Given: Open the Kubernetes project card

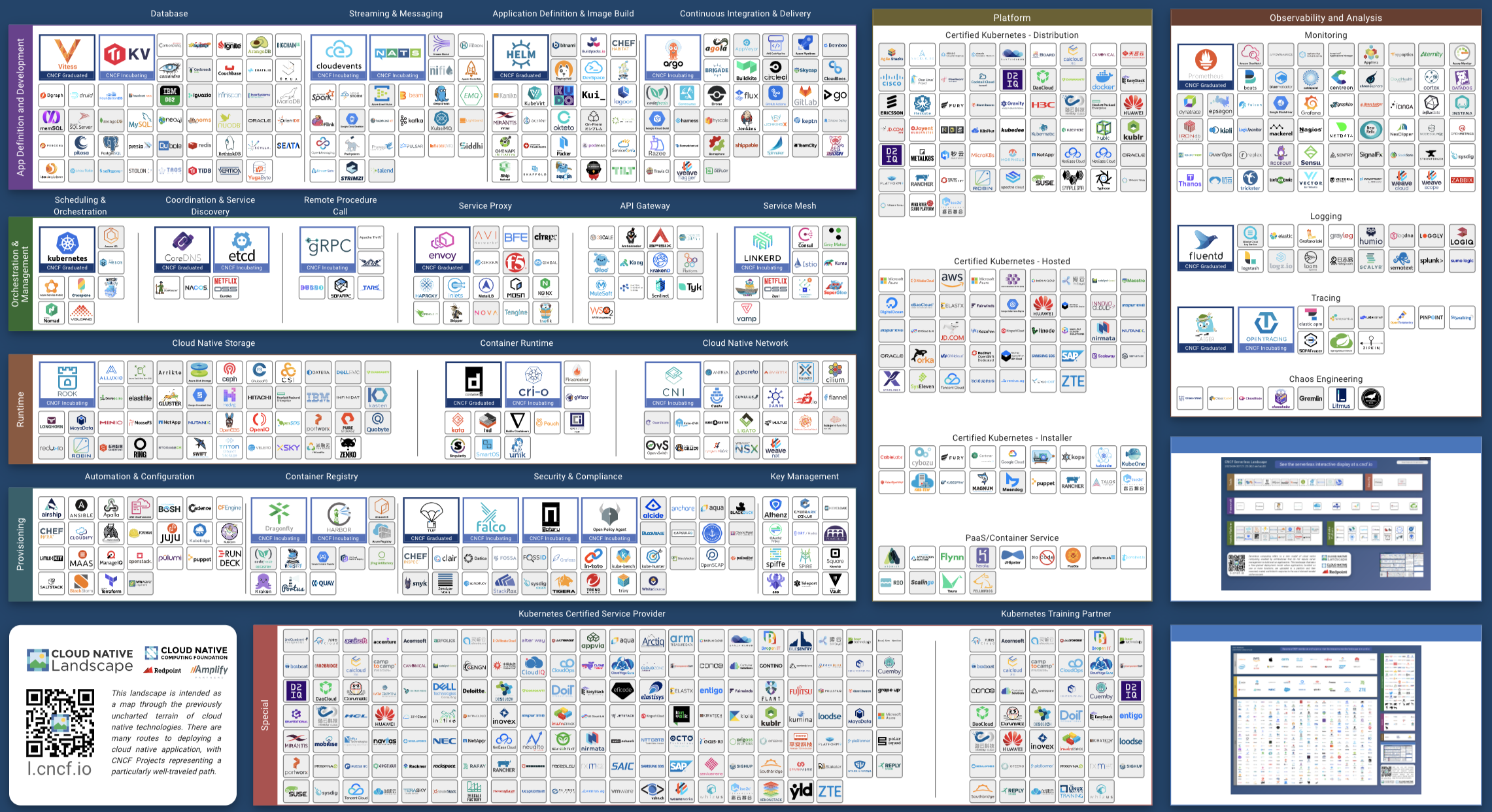Looking at the screenshot, I should [x=67, y=248].
